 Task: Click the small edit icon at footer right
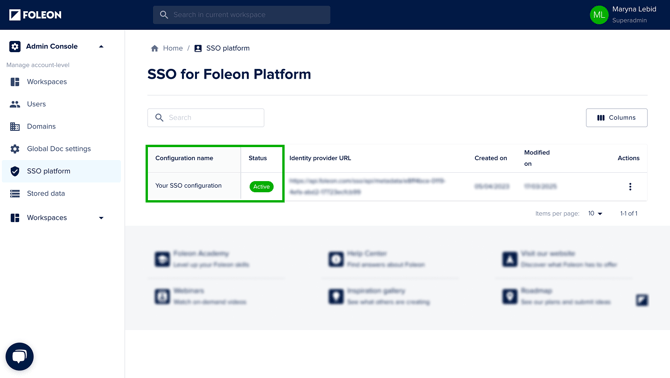[642, 300]
